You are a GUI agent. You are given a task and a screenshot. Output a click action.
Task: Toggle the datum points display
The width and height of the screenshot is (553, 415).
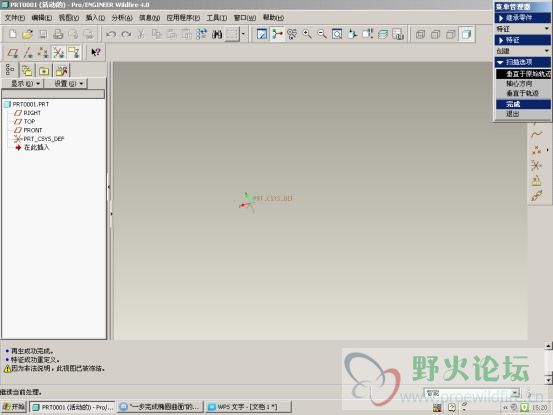(x=43, y=53)
